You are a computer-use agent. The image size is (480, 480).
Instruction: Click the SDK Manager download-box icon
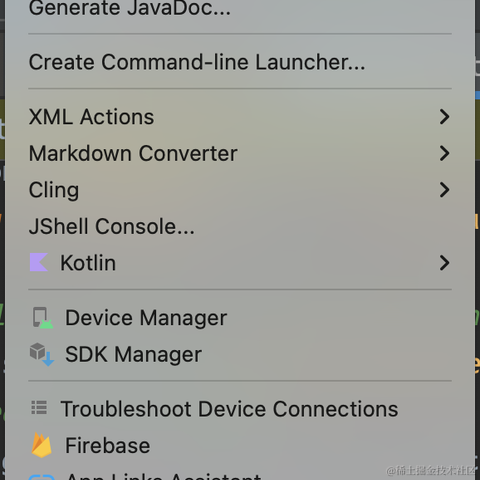(42, 354)
